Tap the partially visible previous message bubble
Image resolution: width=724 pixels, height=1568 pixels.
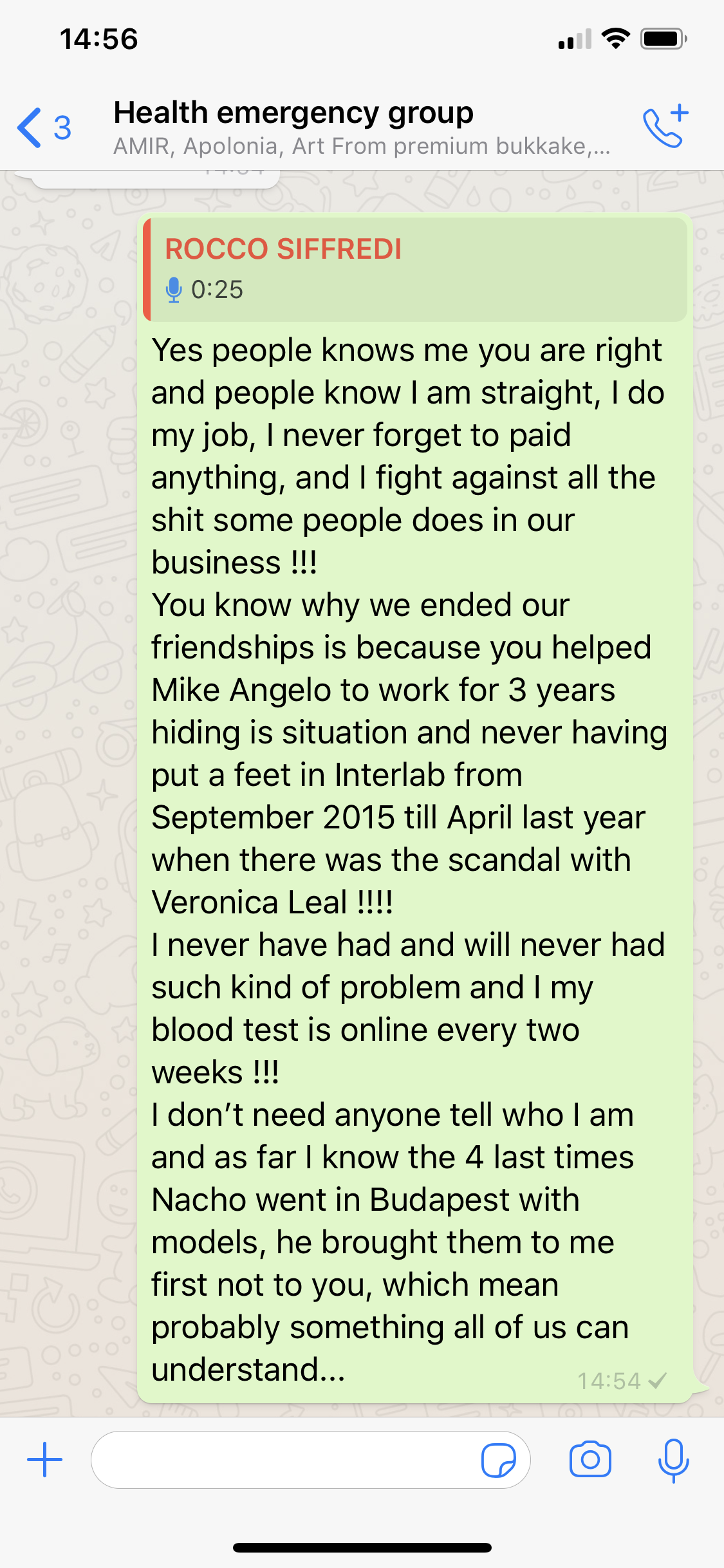click(x=154, y=179)
